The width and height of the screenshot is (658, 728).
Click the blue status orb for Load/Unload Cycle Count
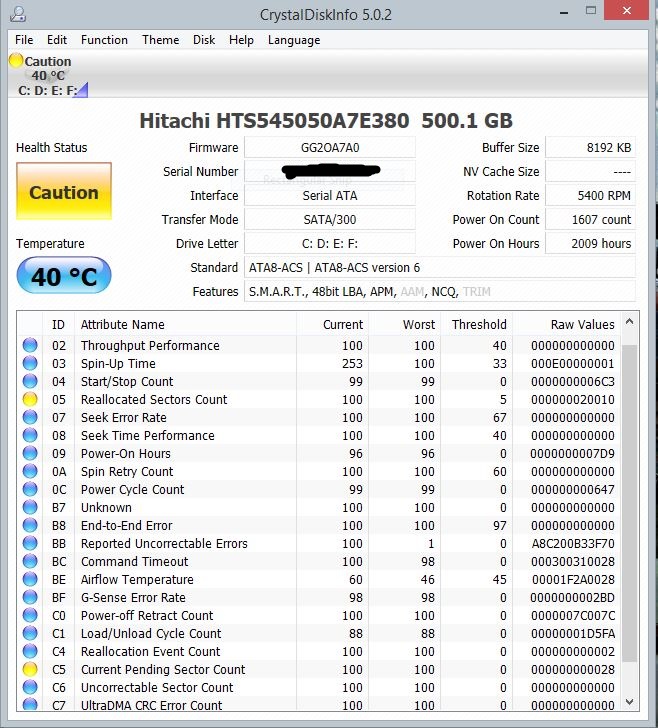[x=30, y=633]
